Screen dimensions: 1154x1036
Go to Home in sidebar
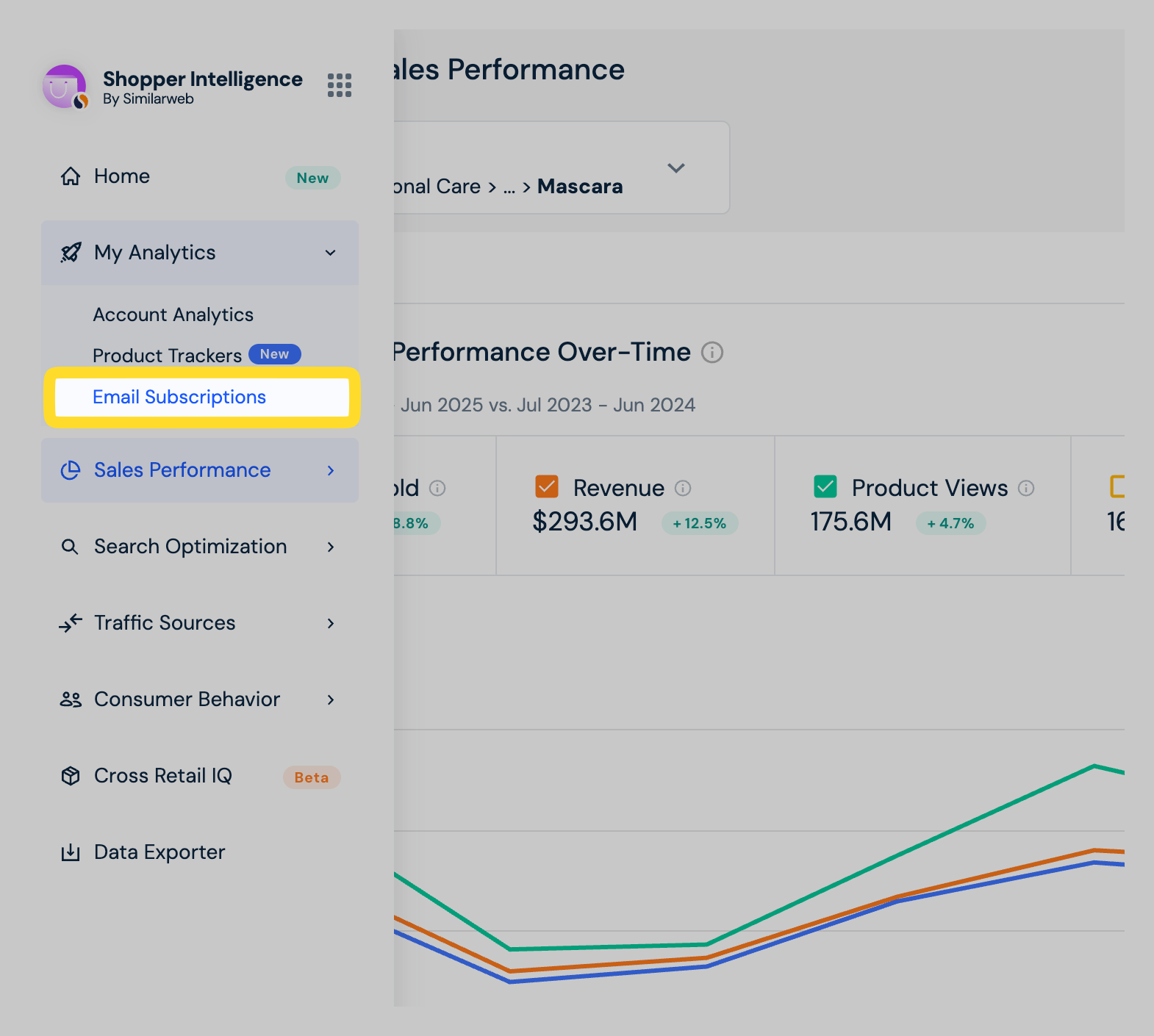(x=200, y=176)
